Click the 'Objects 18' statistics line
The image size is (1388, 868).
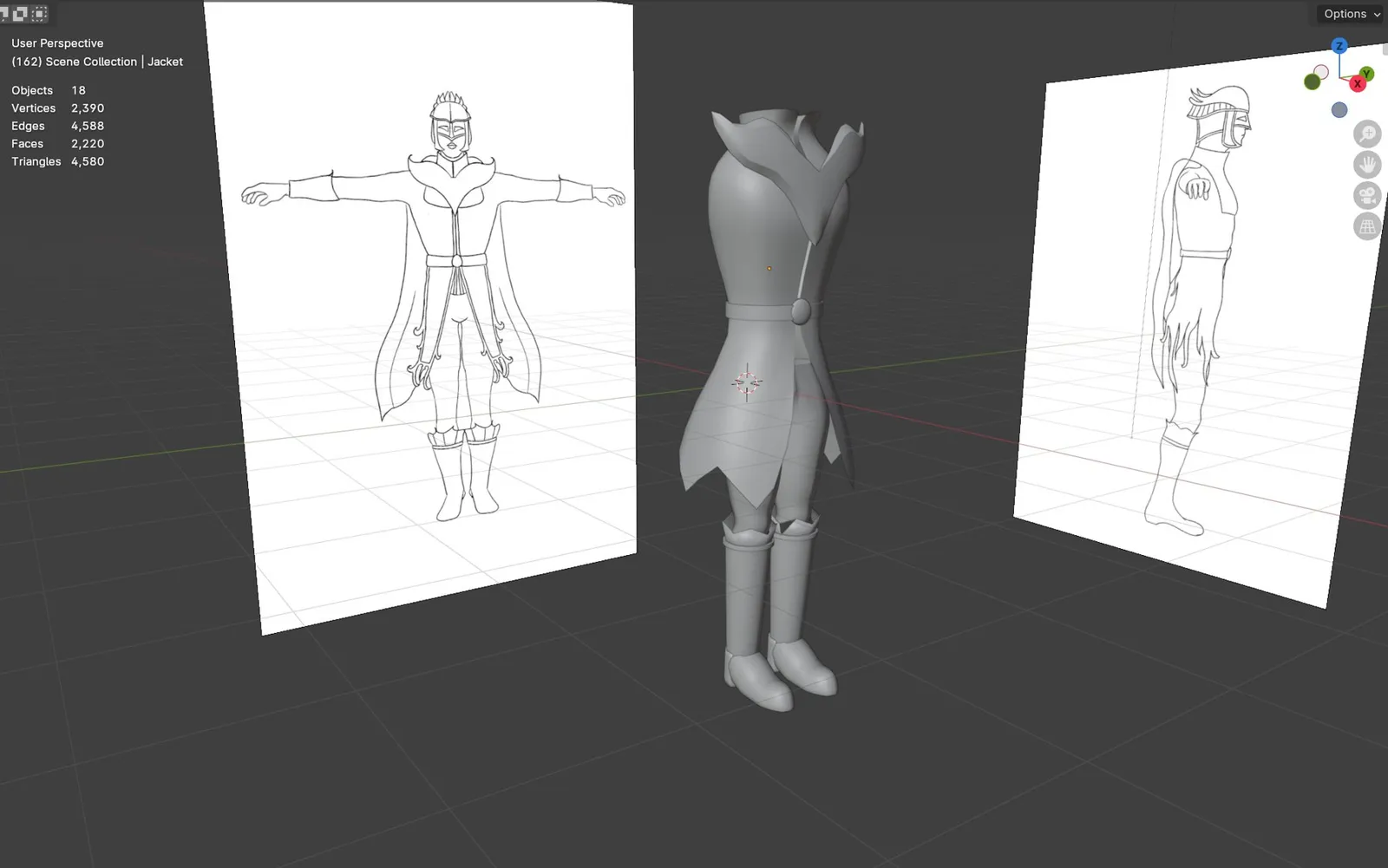click(49, 90)
